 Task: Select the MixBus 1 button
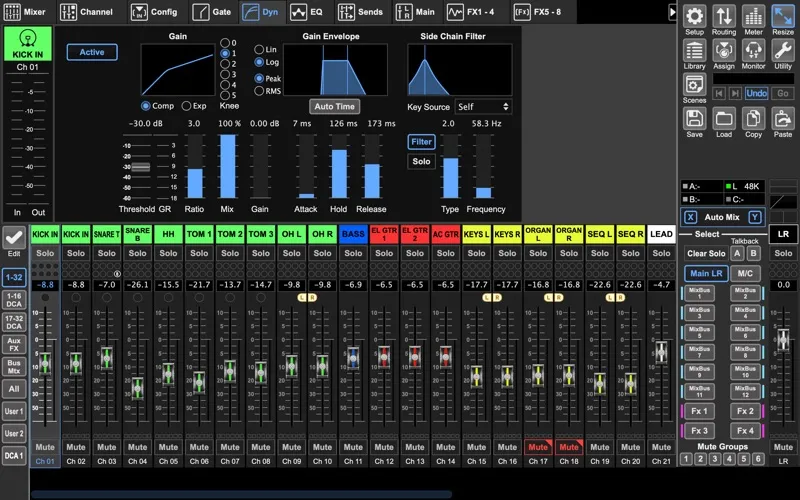click(699, 293)
